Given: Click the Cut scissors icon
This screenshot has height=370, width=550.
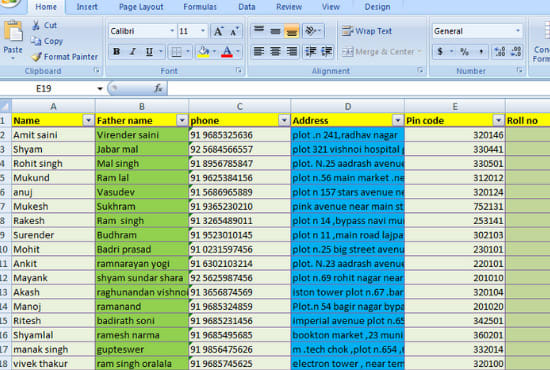Looking at the screenshot, I should (x=36, y=25).
